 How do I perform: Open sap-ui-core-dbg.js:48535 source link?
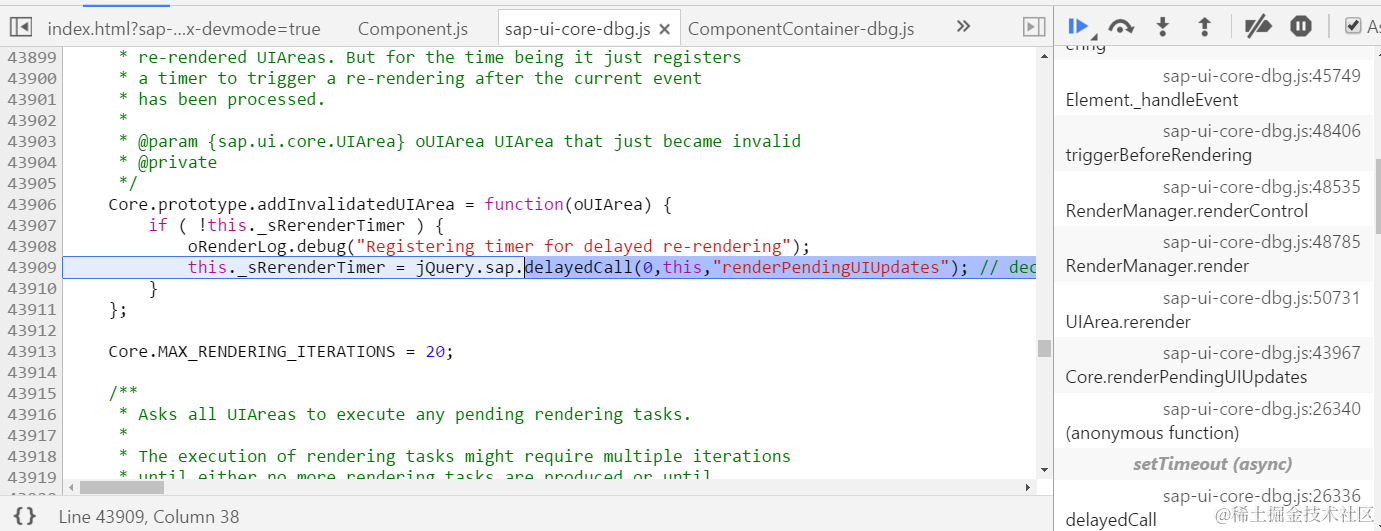click(1261, 187)
